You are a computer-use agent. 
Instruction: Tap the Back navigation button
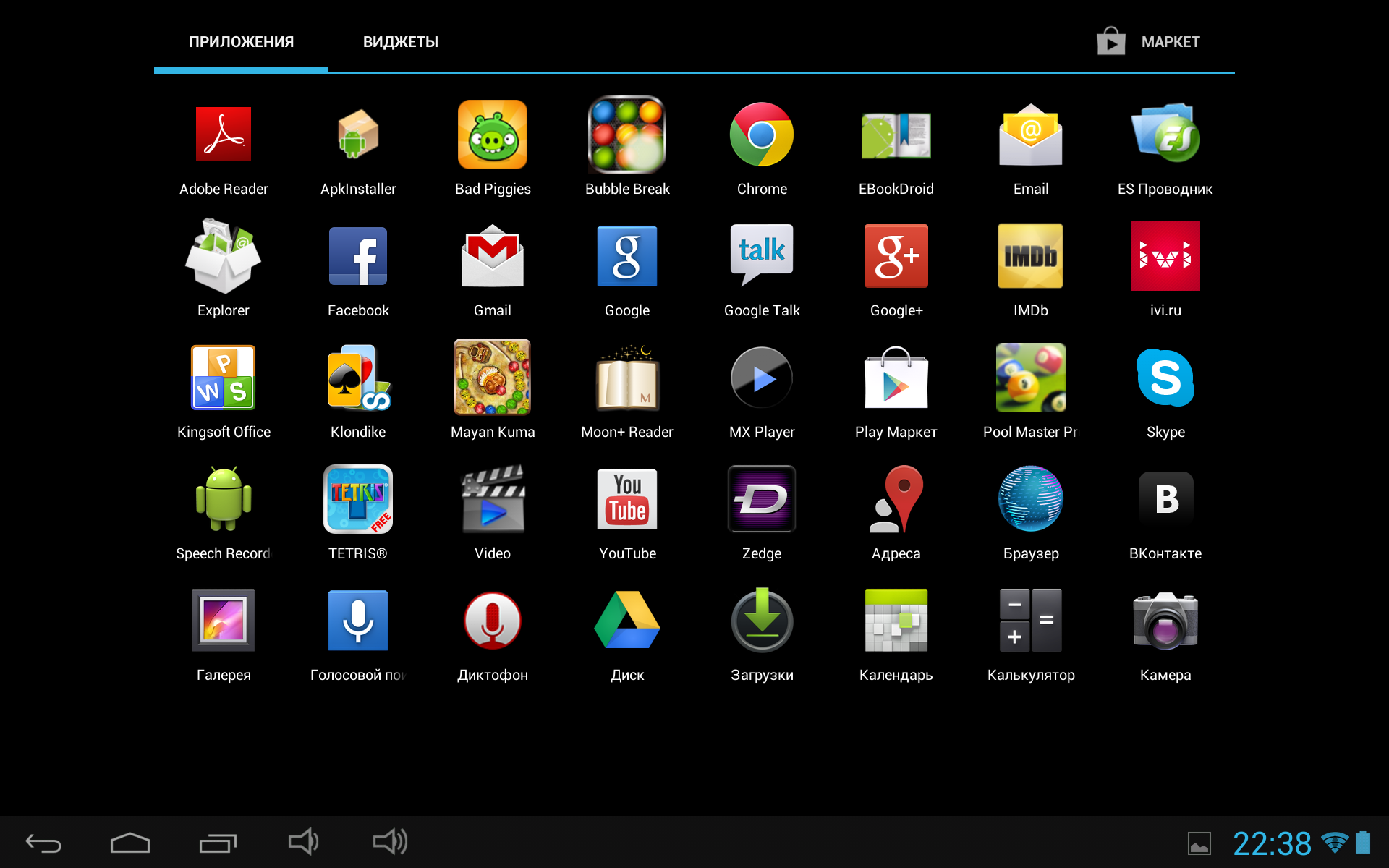pos(43,843)
